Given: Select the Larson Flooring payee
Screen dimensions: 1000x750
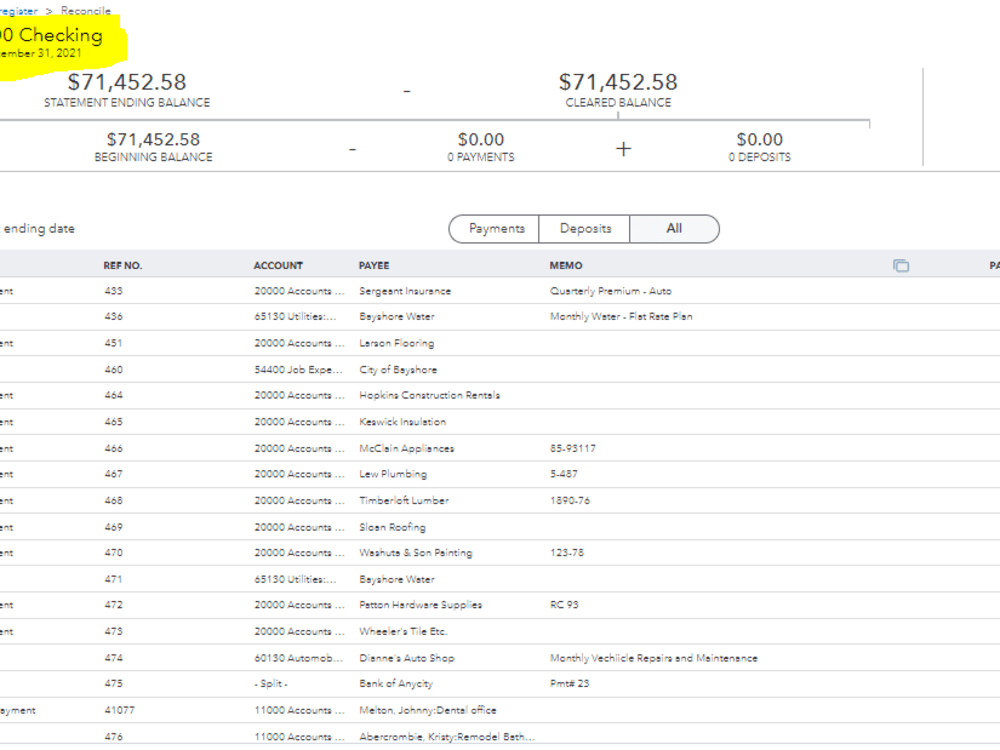Looking at the screenshot, I should coord(396,343).
